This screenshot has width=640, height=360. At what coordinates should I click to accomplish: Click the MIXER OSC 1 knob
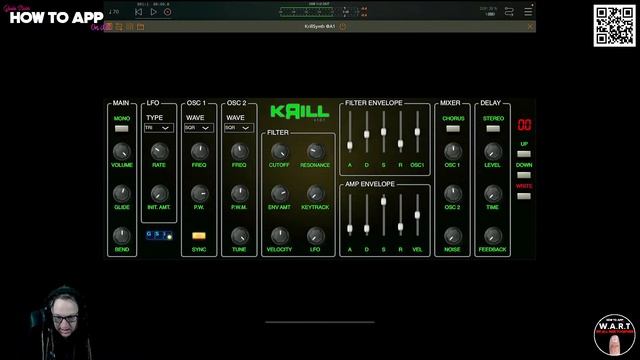[x=453, y=151]
